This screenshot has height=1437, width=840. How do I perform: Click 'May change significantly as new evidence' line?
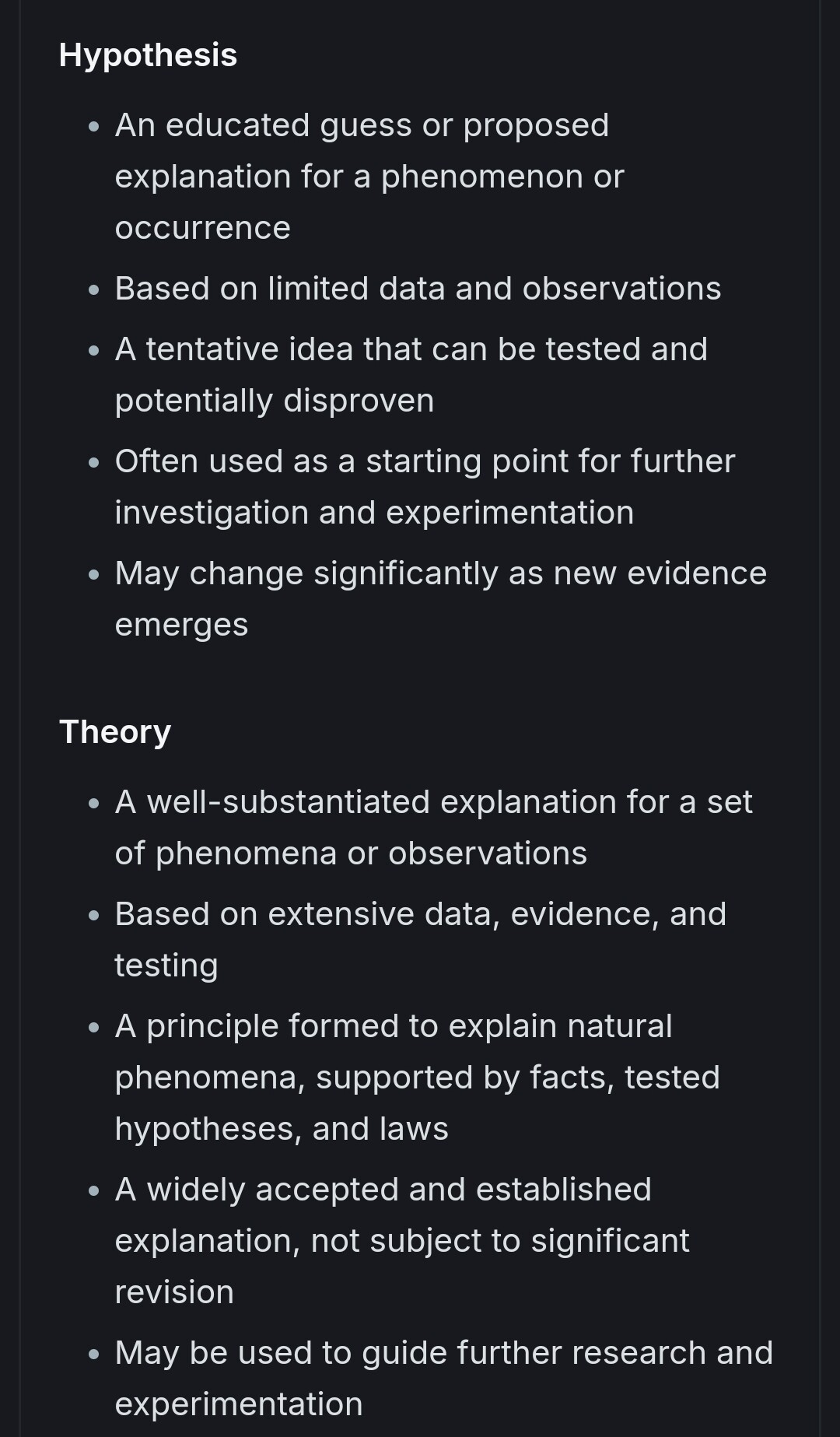tap(440, 573)
